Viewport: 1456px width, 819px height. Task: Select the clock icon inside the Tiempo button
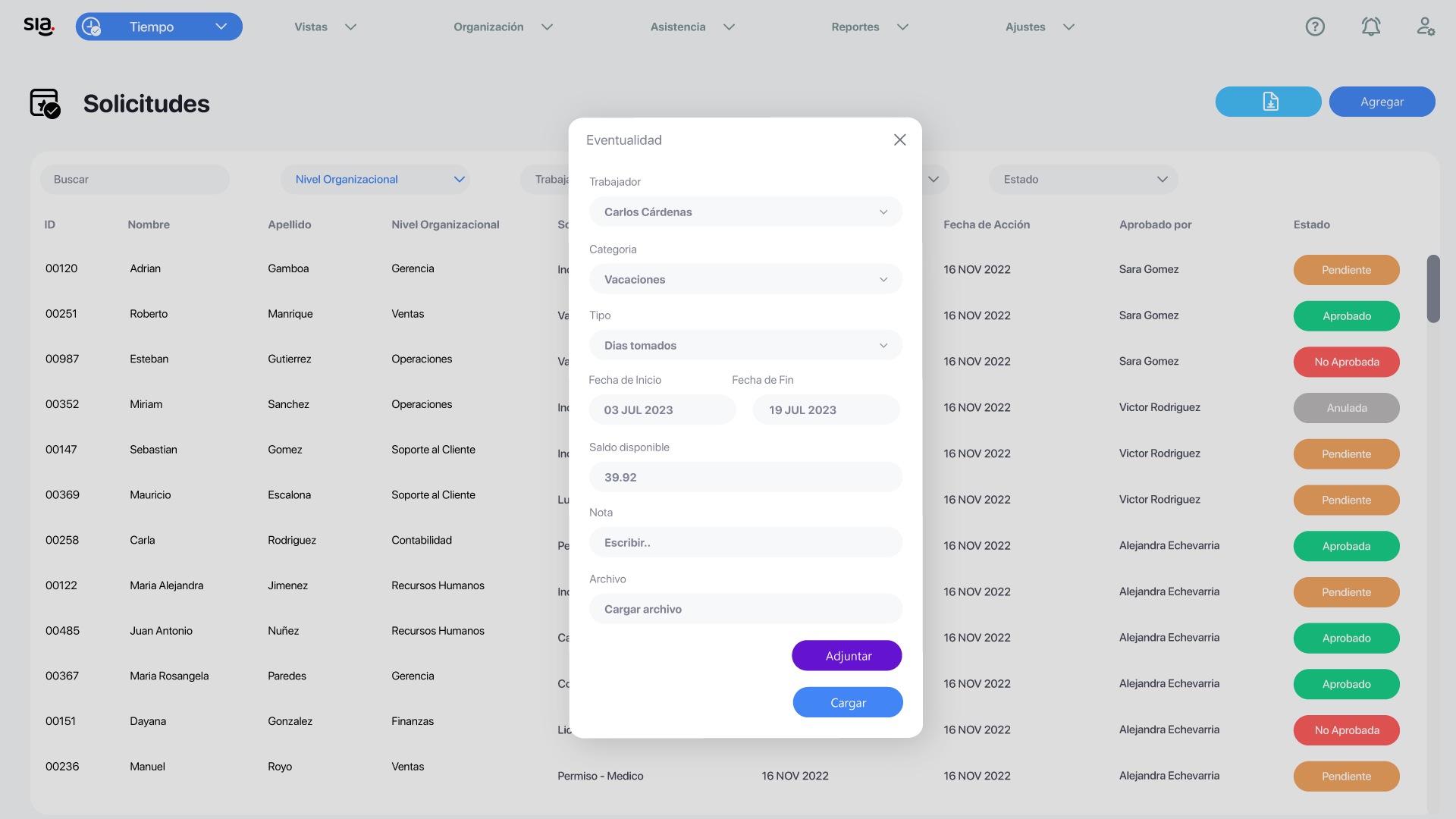[x=93, y=26]
